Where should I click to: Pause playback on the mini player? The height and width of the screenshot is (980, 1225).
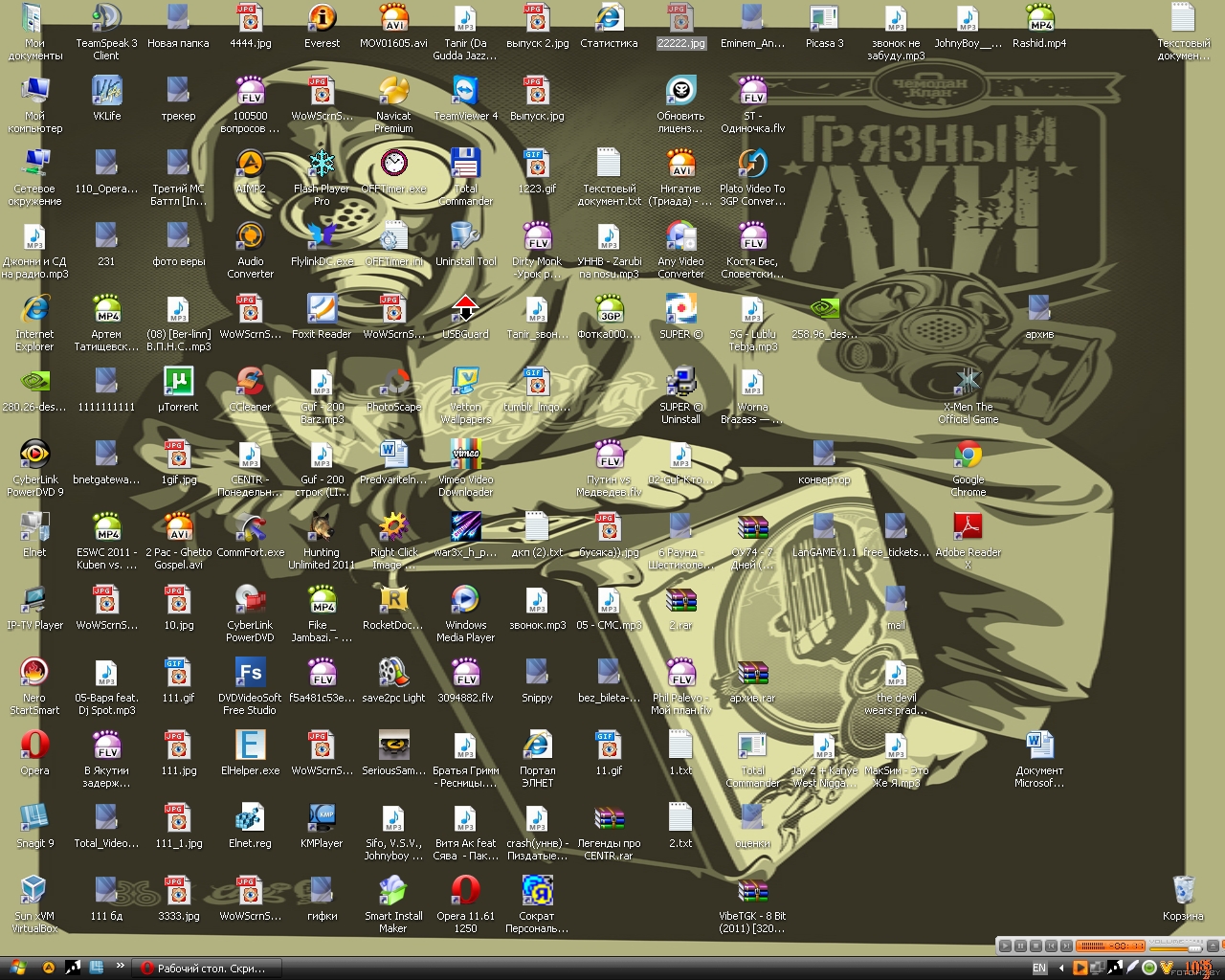point(1020,946)
